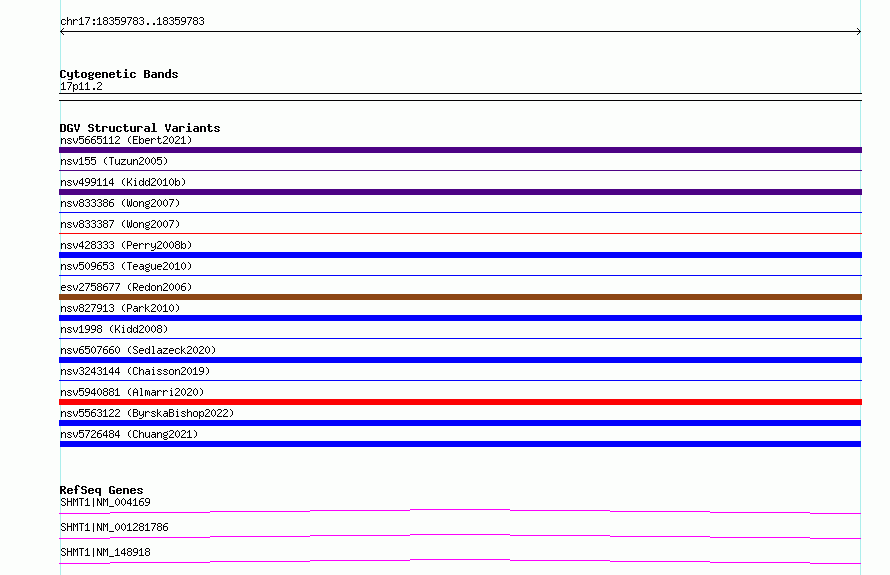Open variant nsv155 (Tuzun2005)
The image size is (890, 575).
coord(114,161)
